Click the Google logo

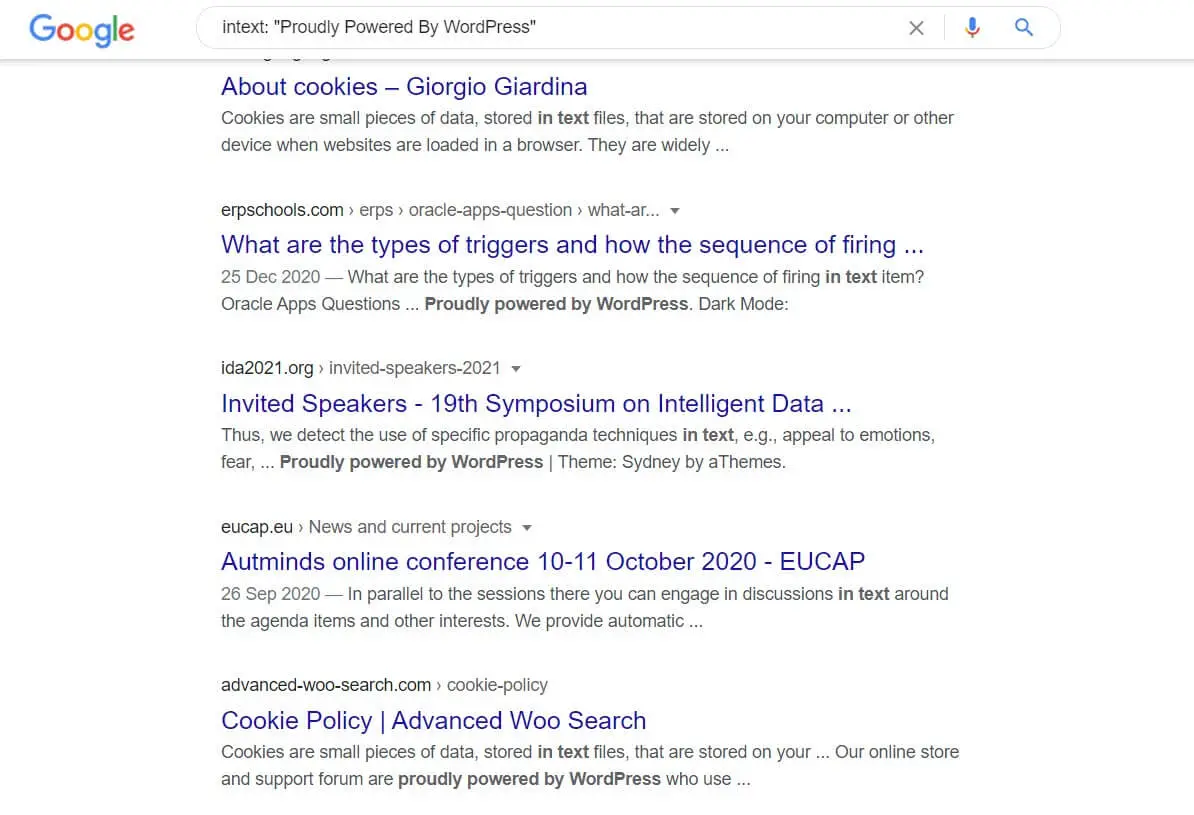click(x=81, y=30)
